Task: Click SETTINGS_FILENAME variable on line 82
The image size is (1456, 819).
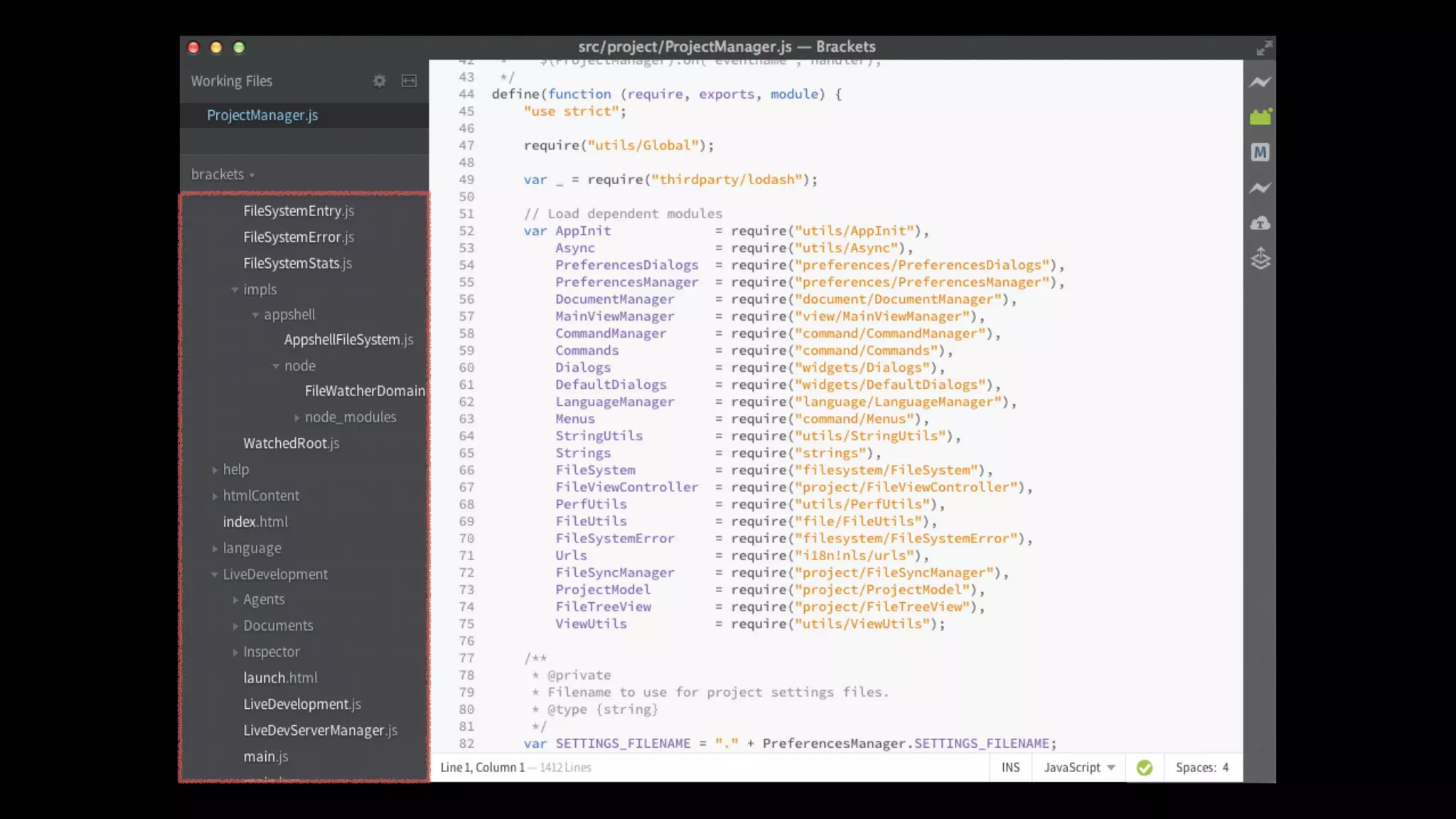Action: coord(623,744)
